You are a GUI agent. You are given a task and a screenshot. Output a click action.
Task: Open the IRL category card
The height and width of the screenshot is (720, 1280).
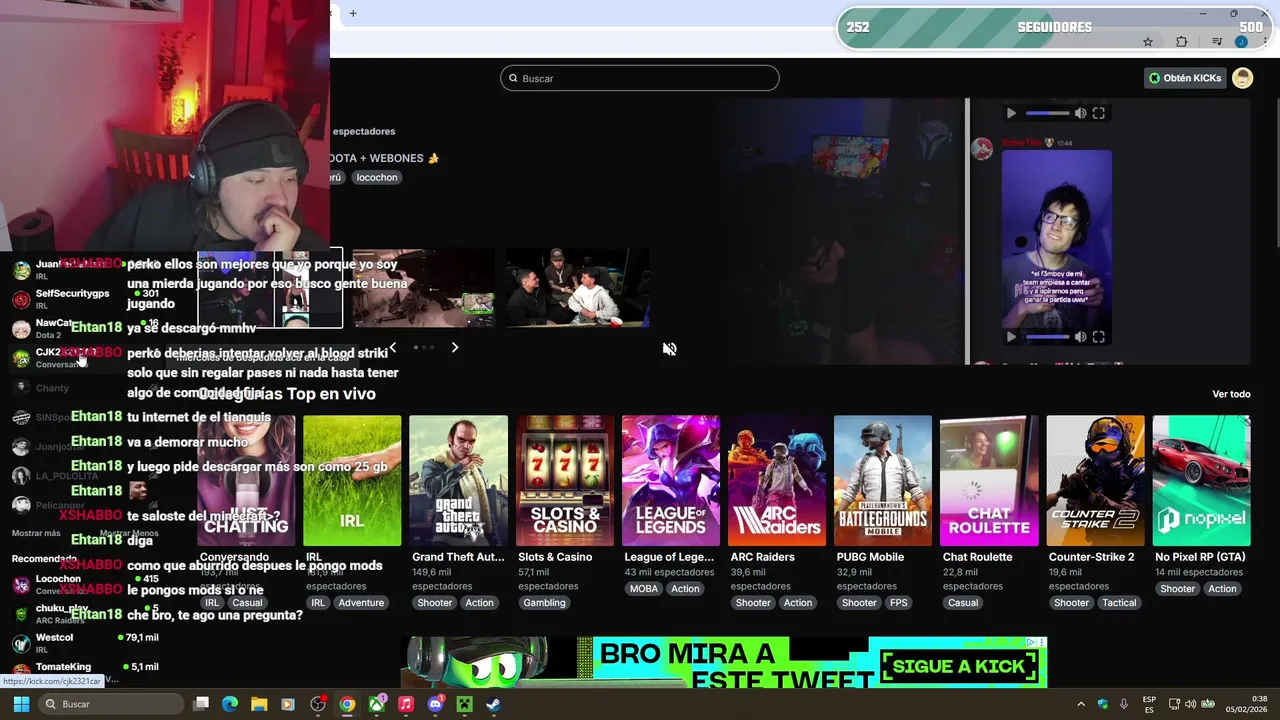click(352, 481)
